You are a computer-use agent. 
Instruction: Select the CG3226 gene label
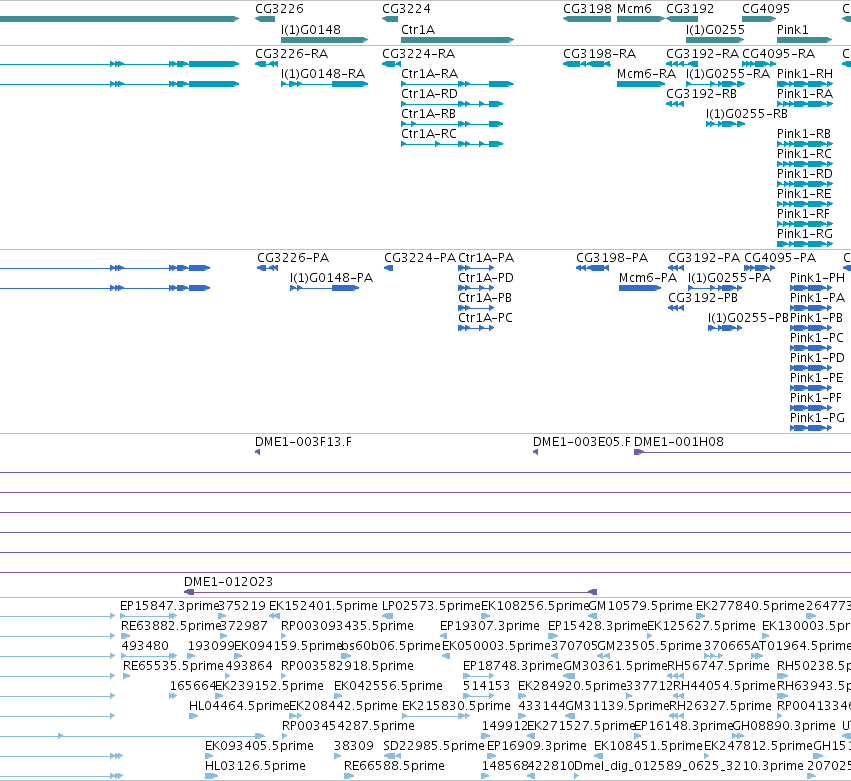pyautogui.click(x=279, y=9)
